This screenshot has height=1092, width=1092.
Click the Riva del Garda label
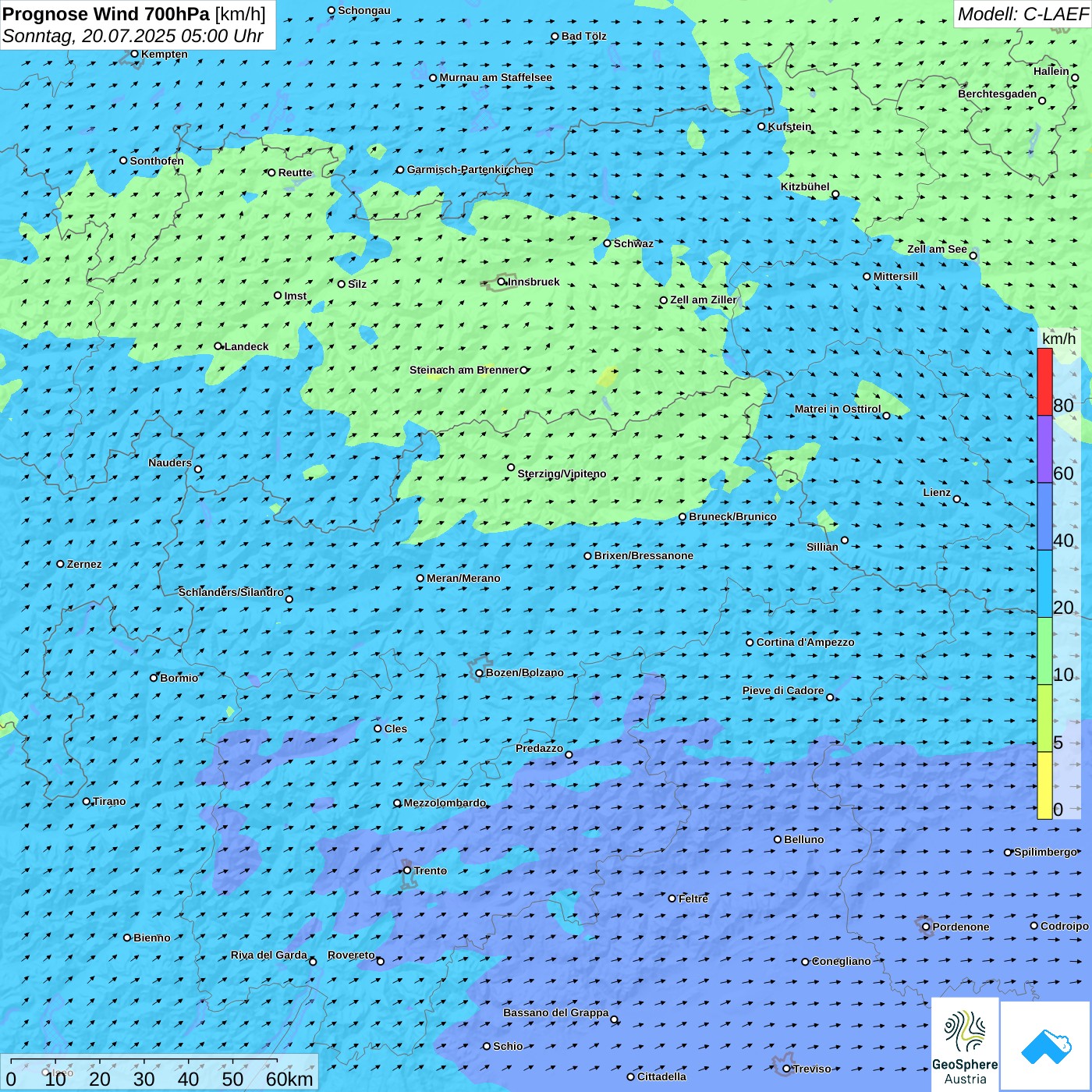click(268, 955)
